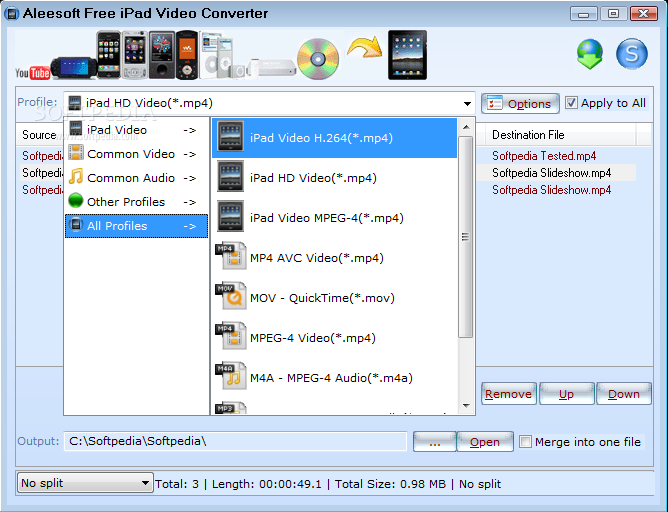Select MPEG-4 Video(*.mp4) profile
This screenshot has width=668, height=512.
tap(334, 338)
